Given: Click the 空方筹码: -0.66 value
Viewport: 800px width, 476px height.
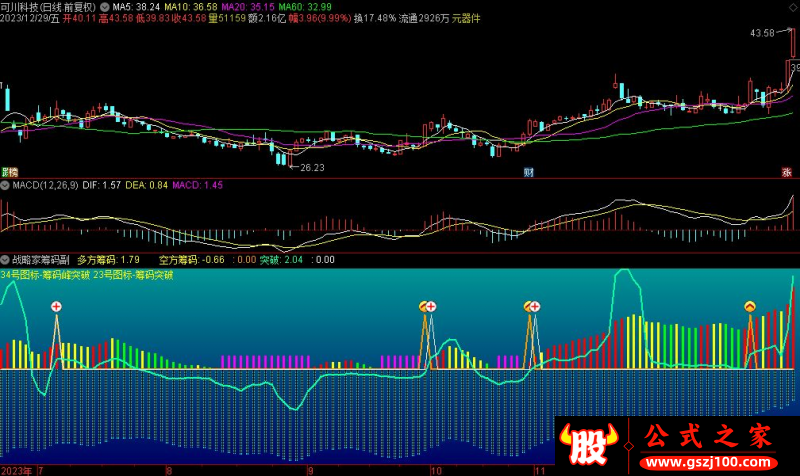Looking at the screenshot, I should pyautogui.click(x=192, y=260).
